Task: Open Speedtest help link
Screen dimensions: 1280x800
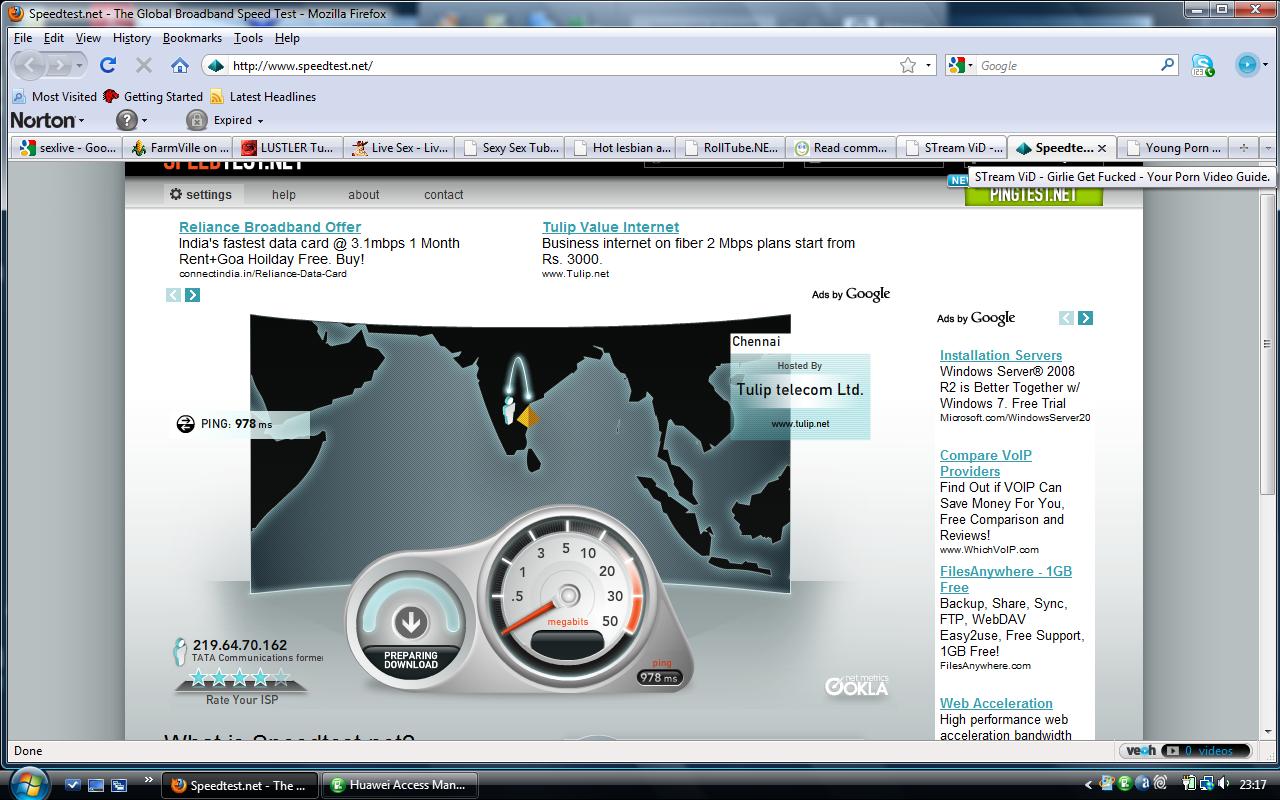Action: pyautogui.click(x=284, y=195)
